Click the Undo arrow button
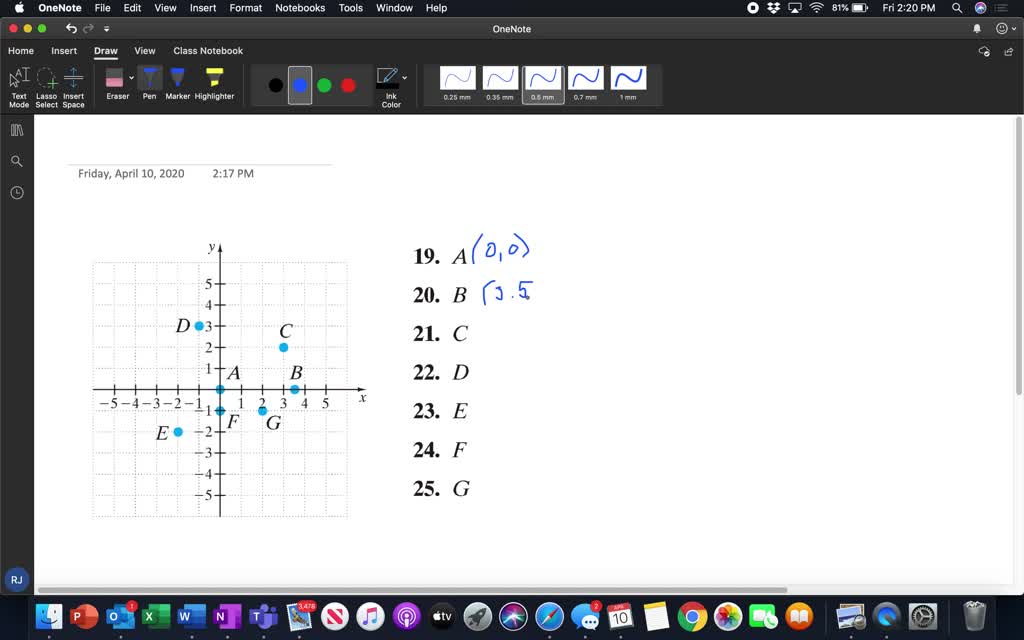 click(69, 29)
